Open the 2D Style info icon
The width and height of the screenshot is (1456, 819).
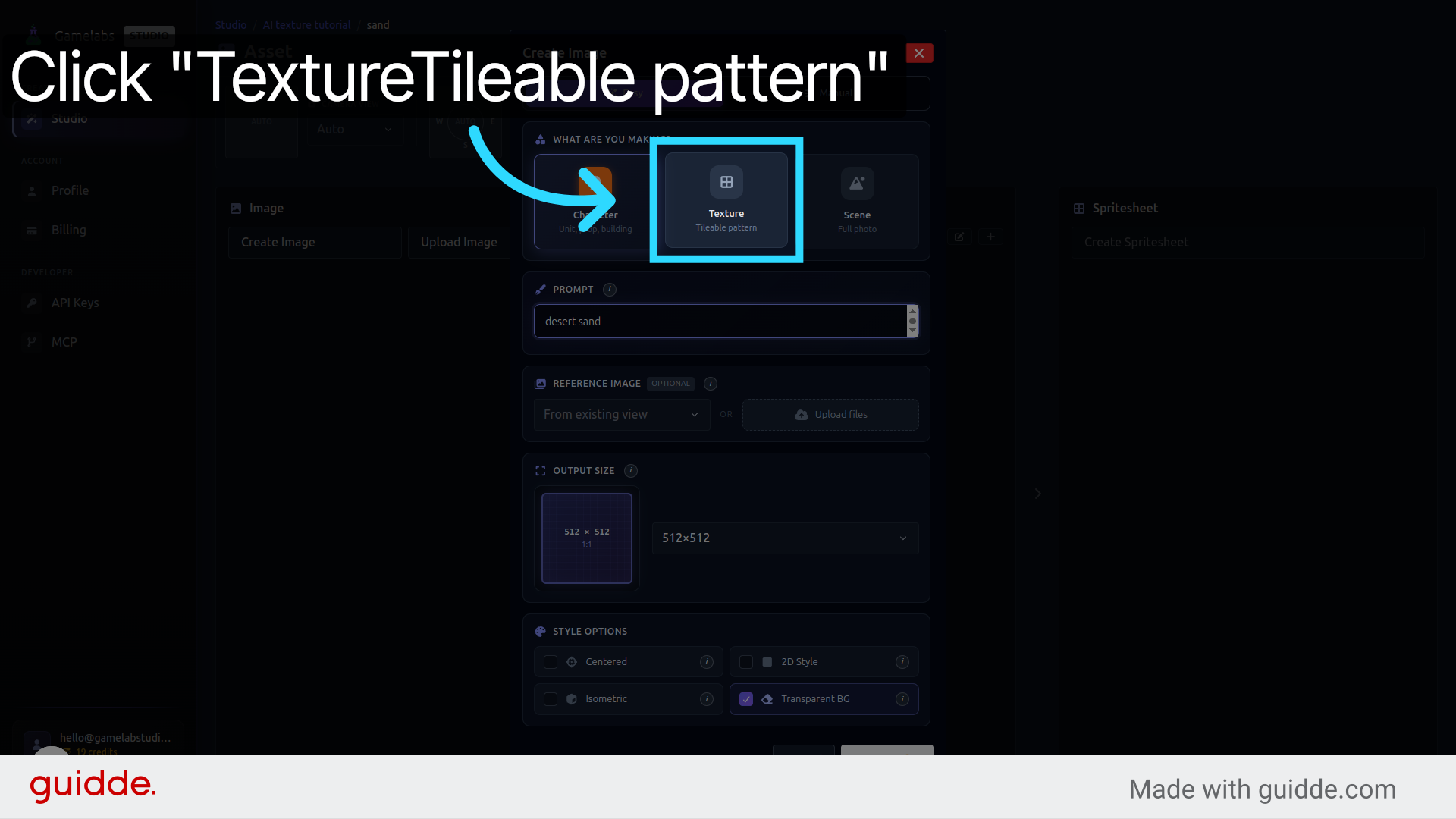[902, 662]
